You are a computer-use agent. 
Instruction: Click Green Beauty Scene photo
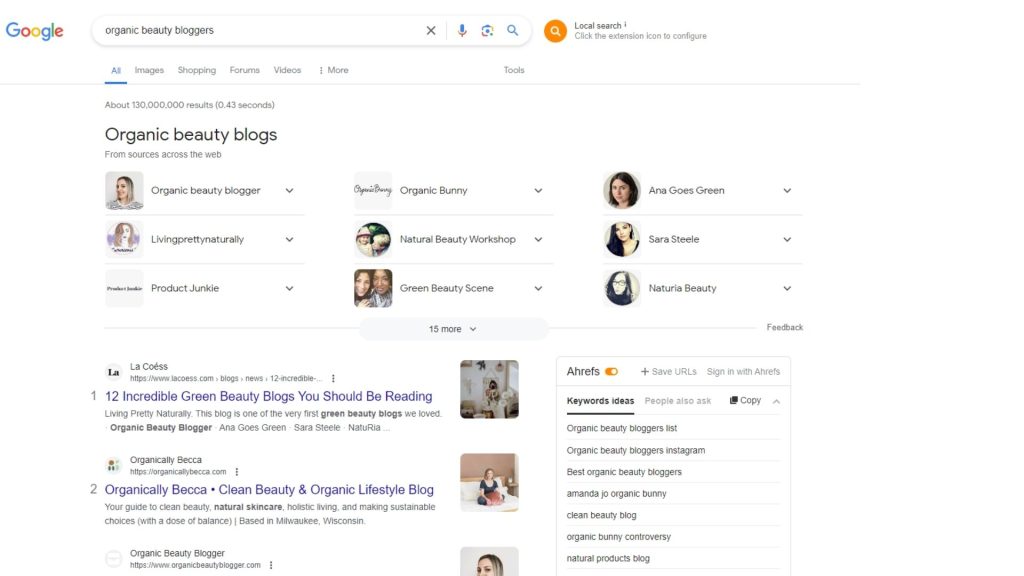coord(373,289)
